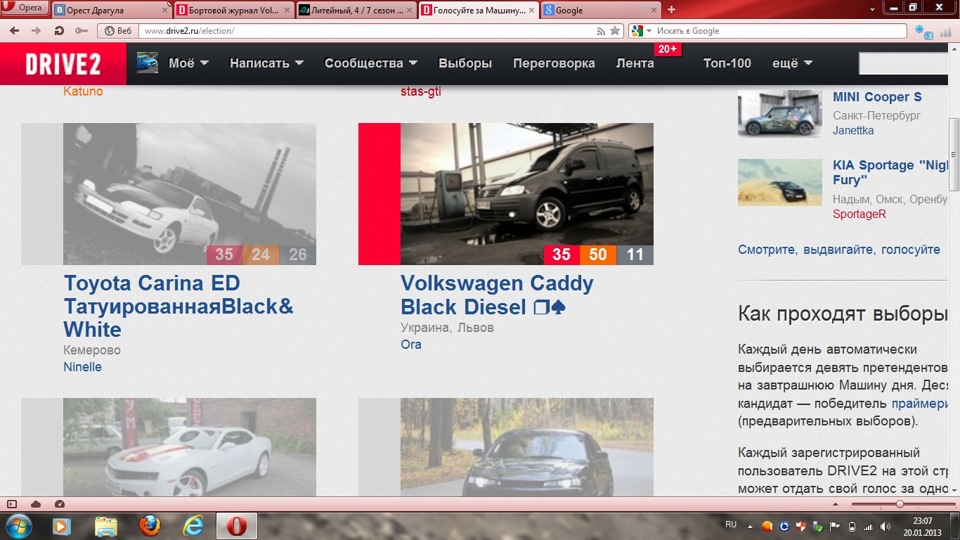Open the Toyota Carina ED car photo

tap(190, 194)
